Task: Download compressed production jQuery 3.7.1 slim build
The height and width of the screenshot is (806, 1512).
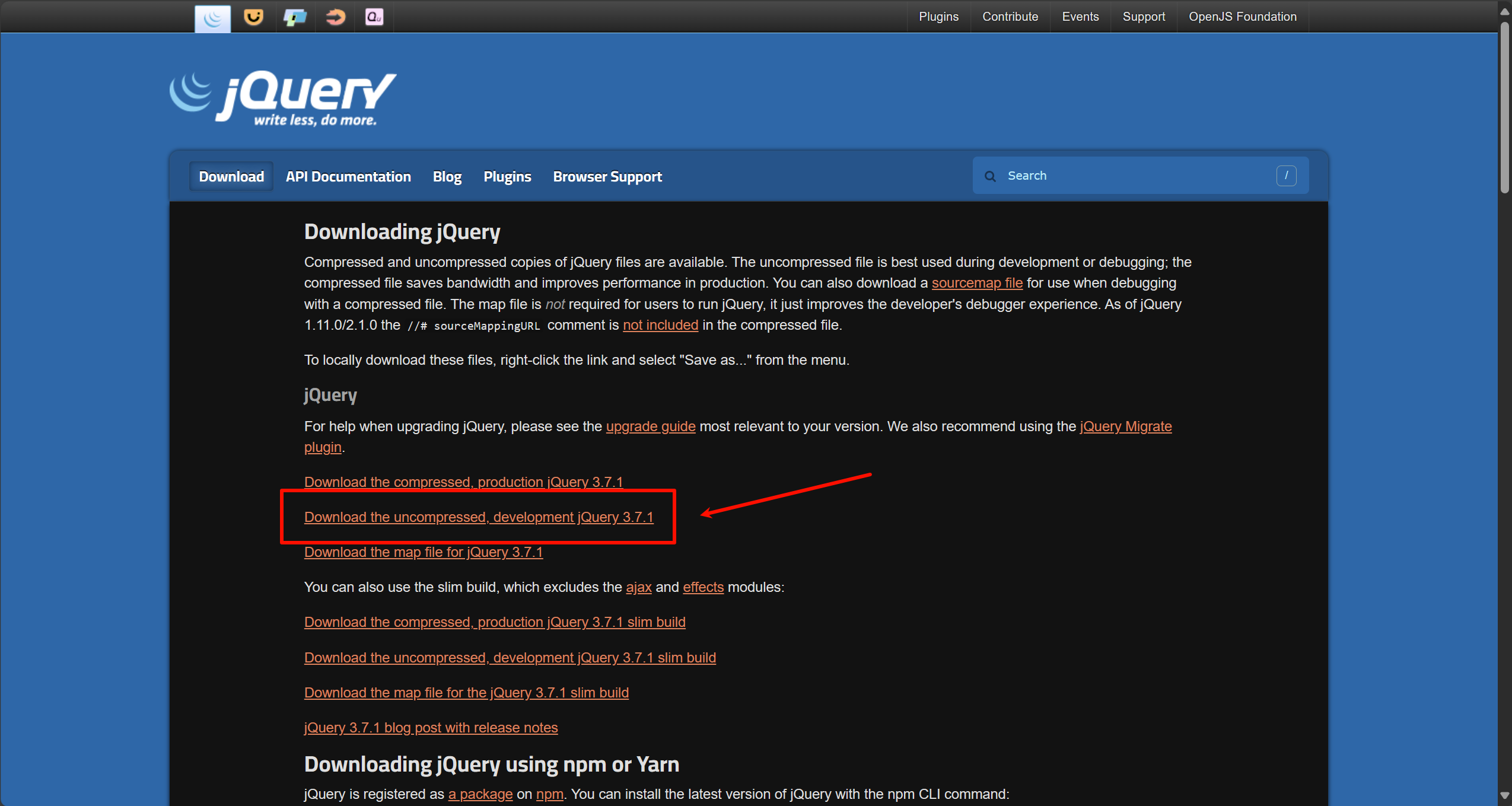Action: pyautogui.click(x=494, y=622)
